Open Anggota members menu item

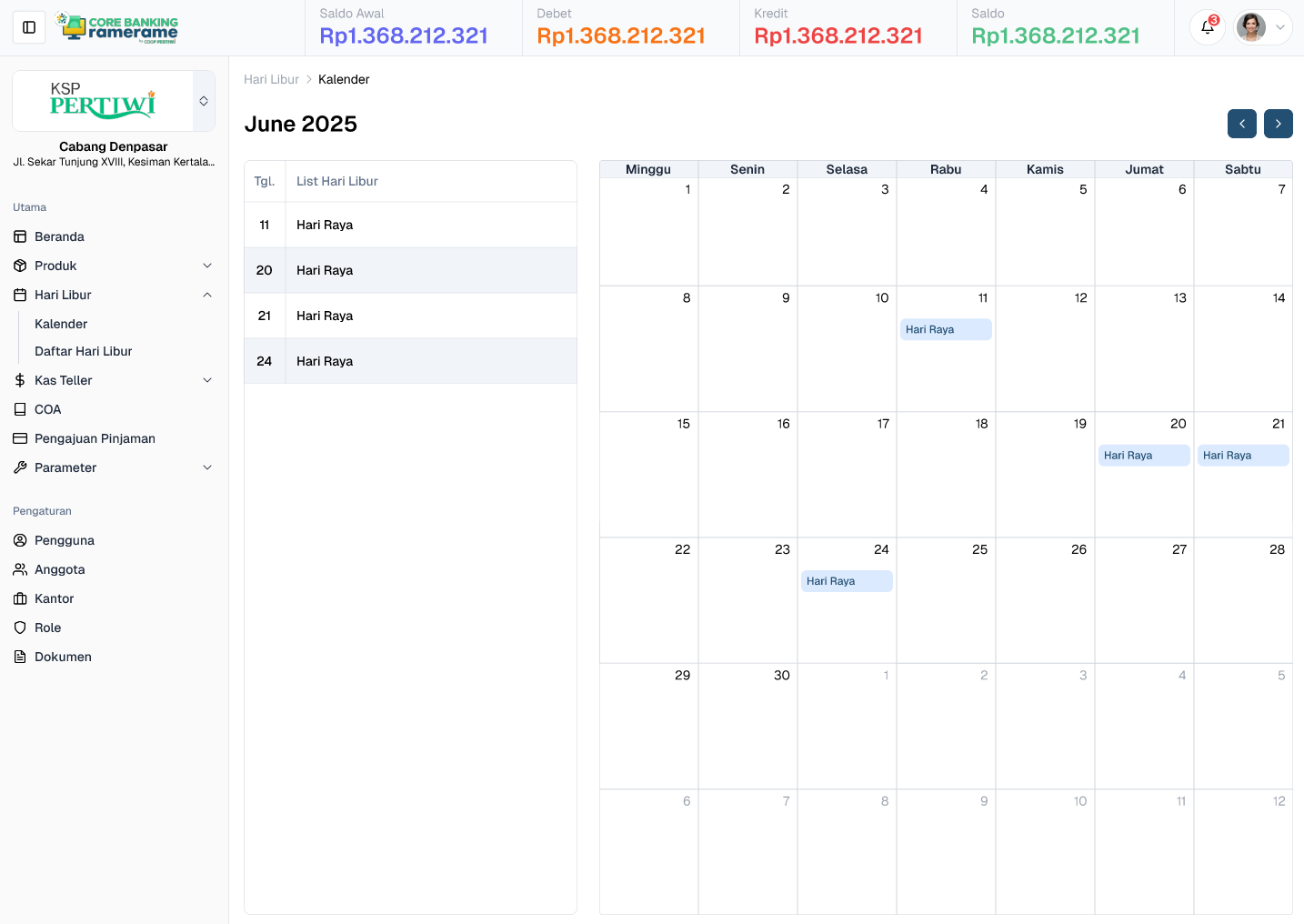point(59,569)
